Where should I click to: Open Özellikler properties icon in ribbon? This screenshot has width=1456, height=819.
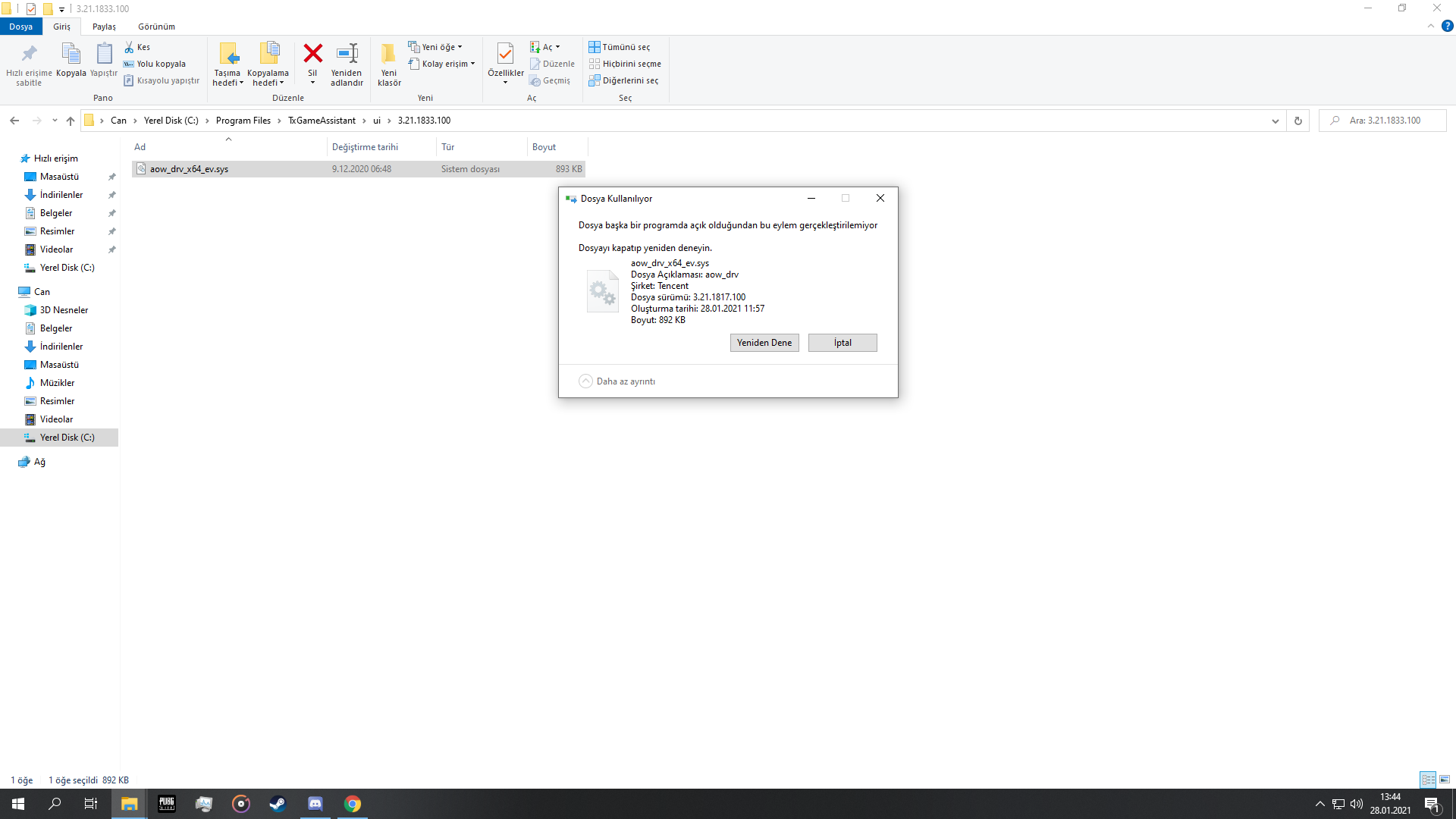point(505,54)
